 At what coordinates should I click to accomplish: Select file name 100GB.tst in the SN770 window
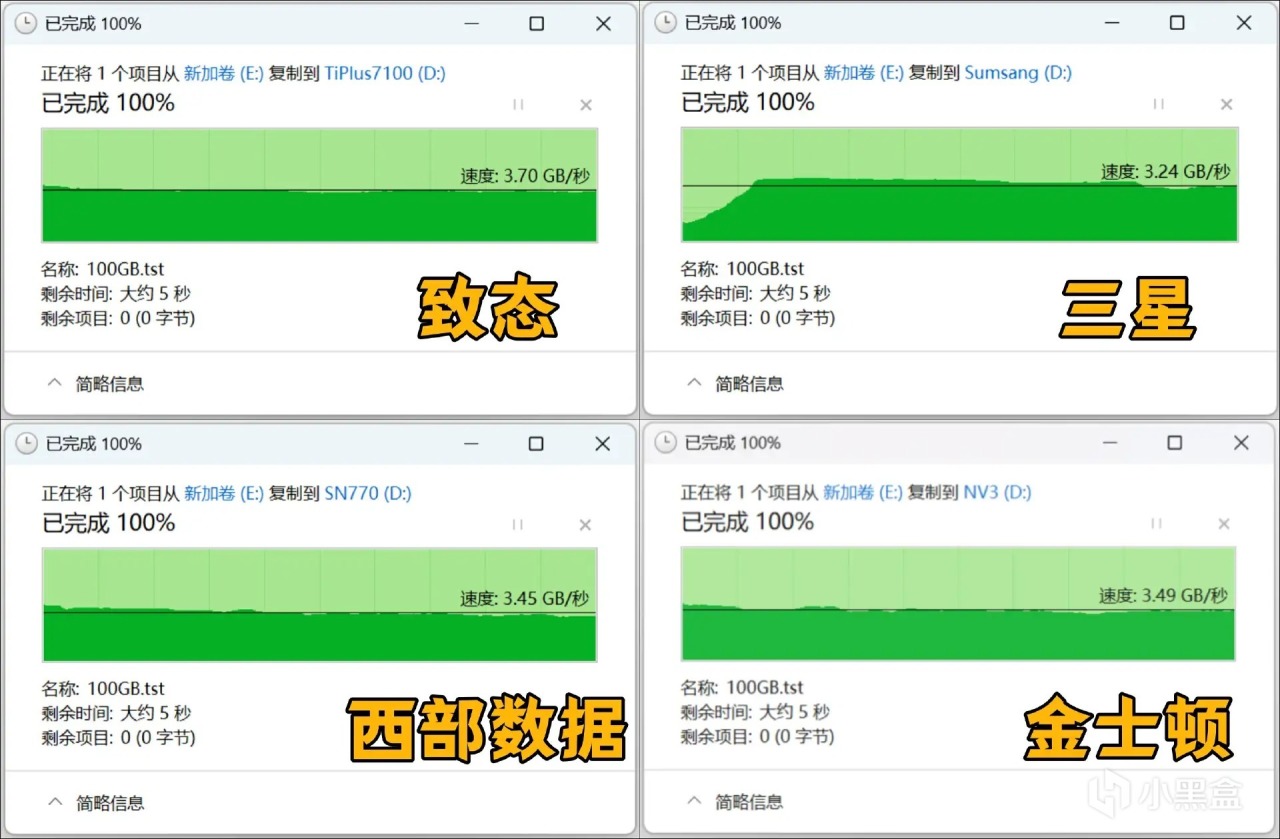pos(126,689)
